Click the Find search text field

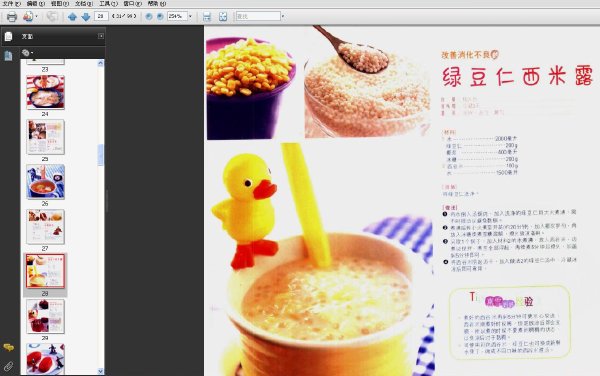coord(258,16)
